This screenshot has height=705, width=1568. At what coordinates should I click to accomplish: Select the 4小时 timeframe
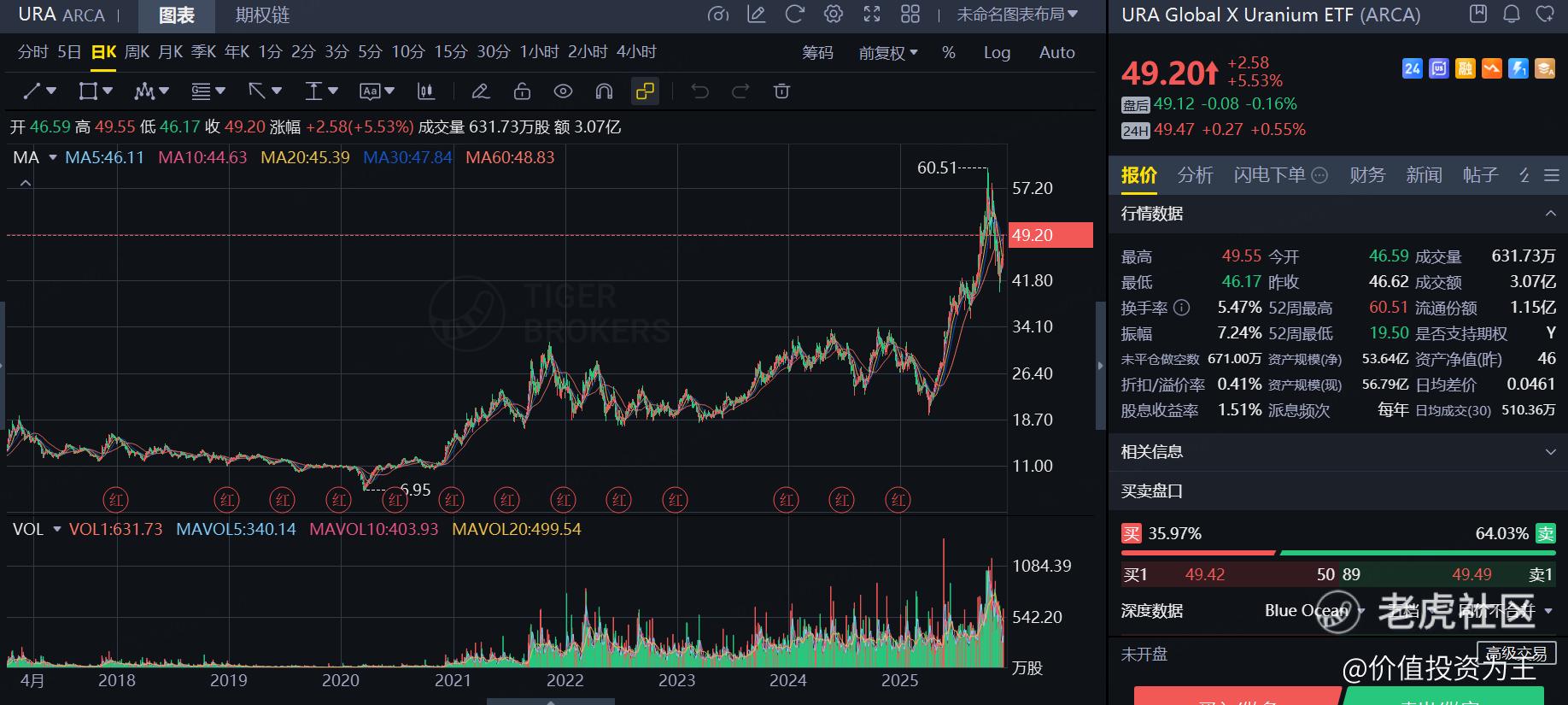(637, 52)
